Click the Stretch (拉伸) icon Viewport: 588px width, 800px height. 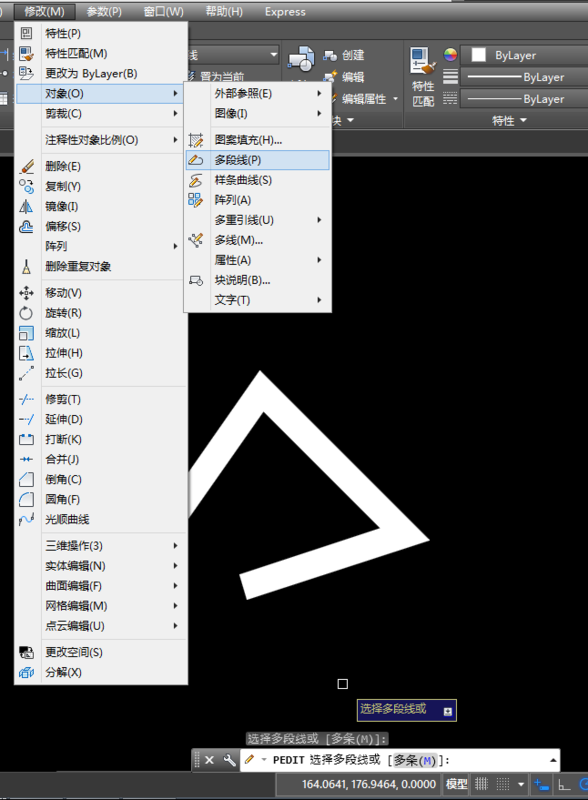tap(26, 353)
